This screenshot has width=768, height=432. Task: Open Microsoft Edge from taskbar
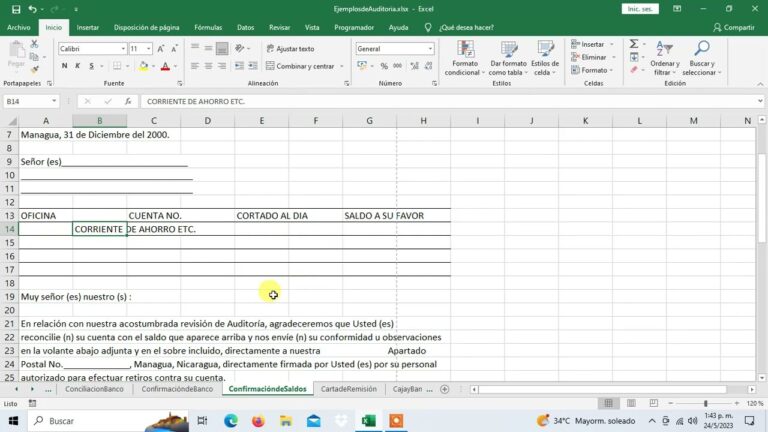point(231,421)
